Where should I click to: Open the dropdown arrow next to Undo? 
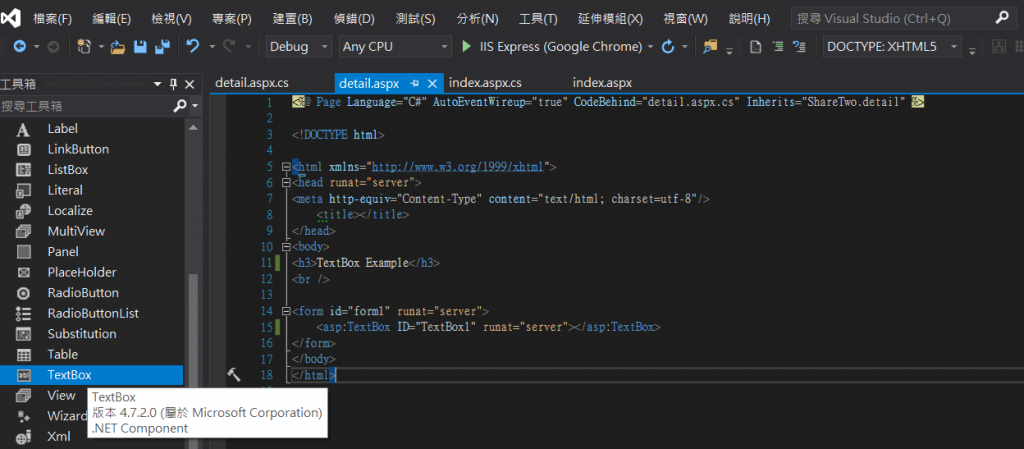pyautogui.click(x=212, y=47)
